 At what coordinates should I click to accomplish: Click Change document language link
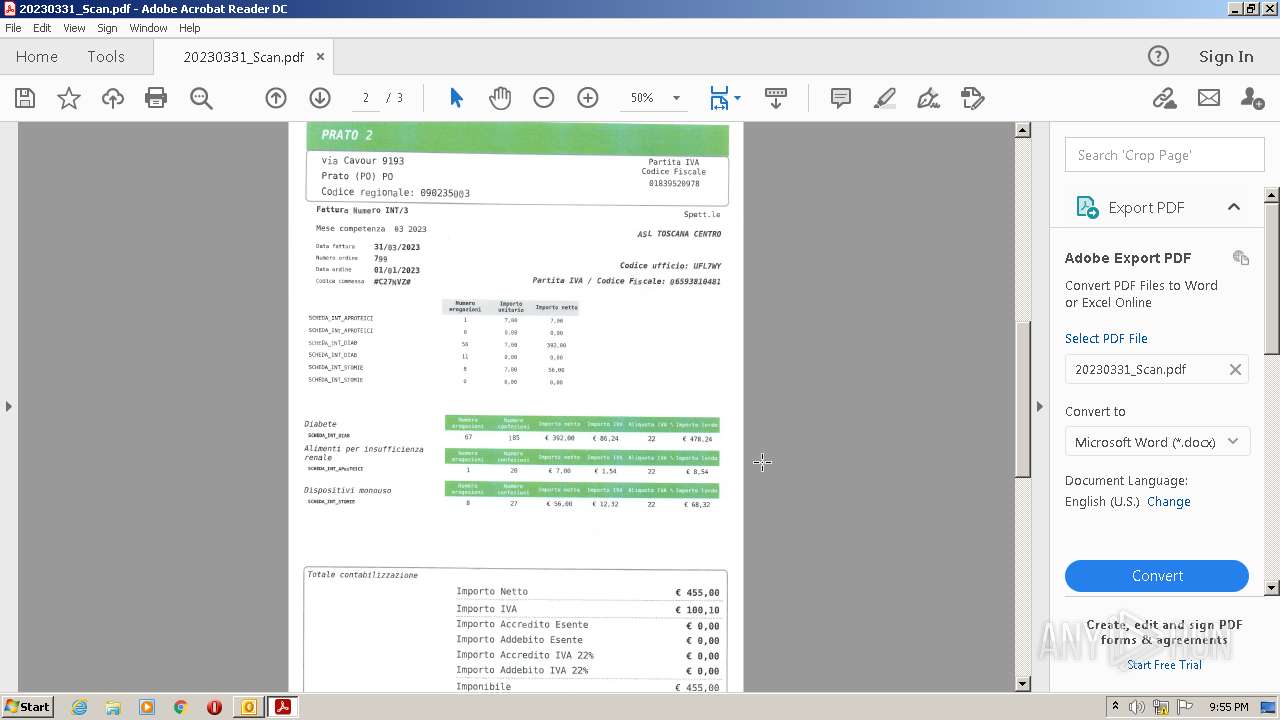tap(1169, 502)
